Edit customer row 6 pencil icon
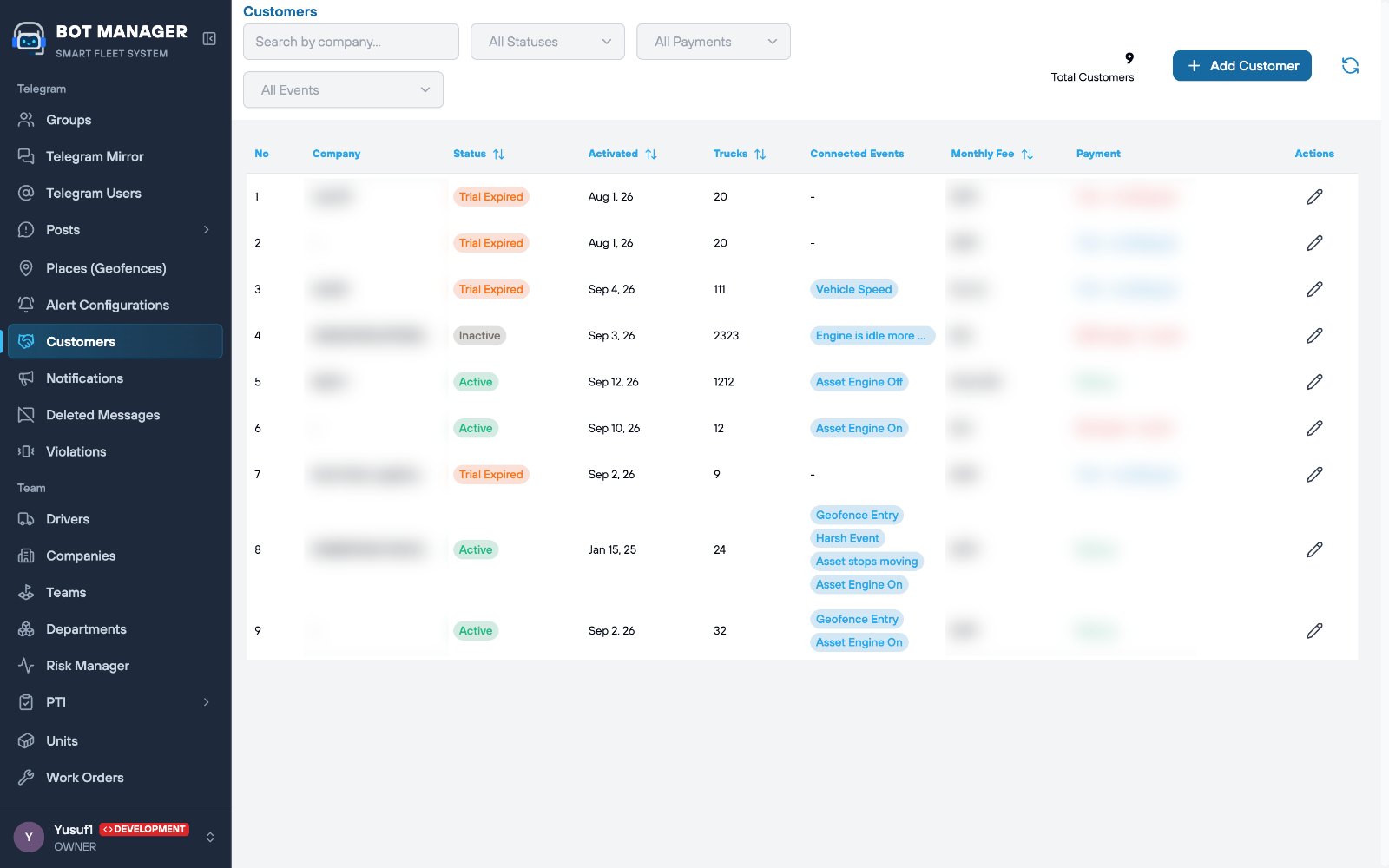 tap(1314, 428)
